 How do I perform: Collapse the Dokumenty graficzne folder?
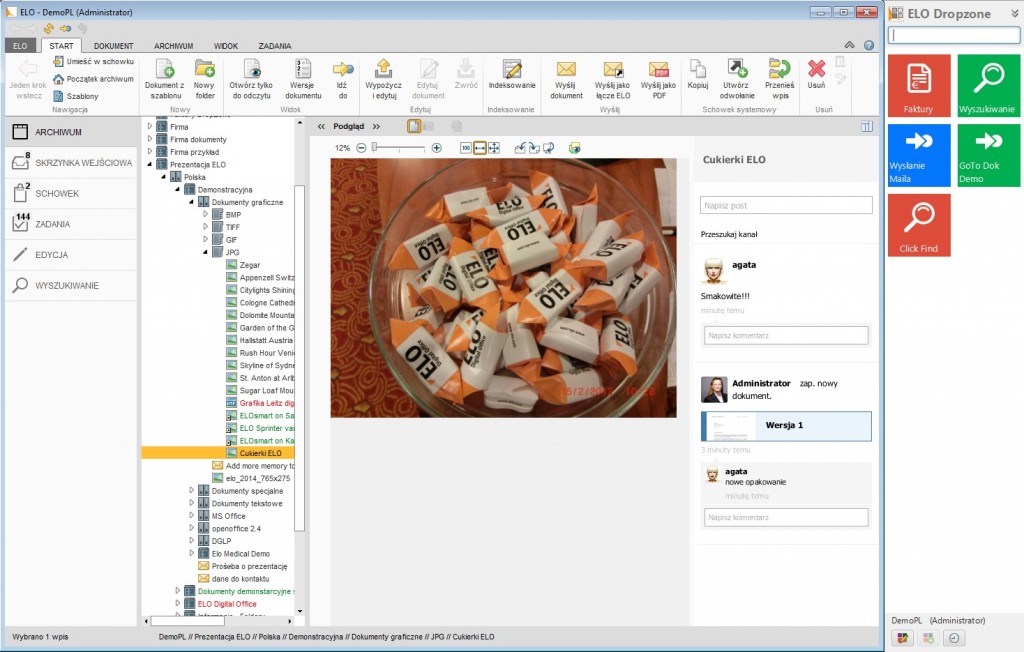click(x=191, y=203)
